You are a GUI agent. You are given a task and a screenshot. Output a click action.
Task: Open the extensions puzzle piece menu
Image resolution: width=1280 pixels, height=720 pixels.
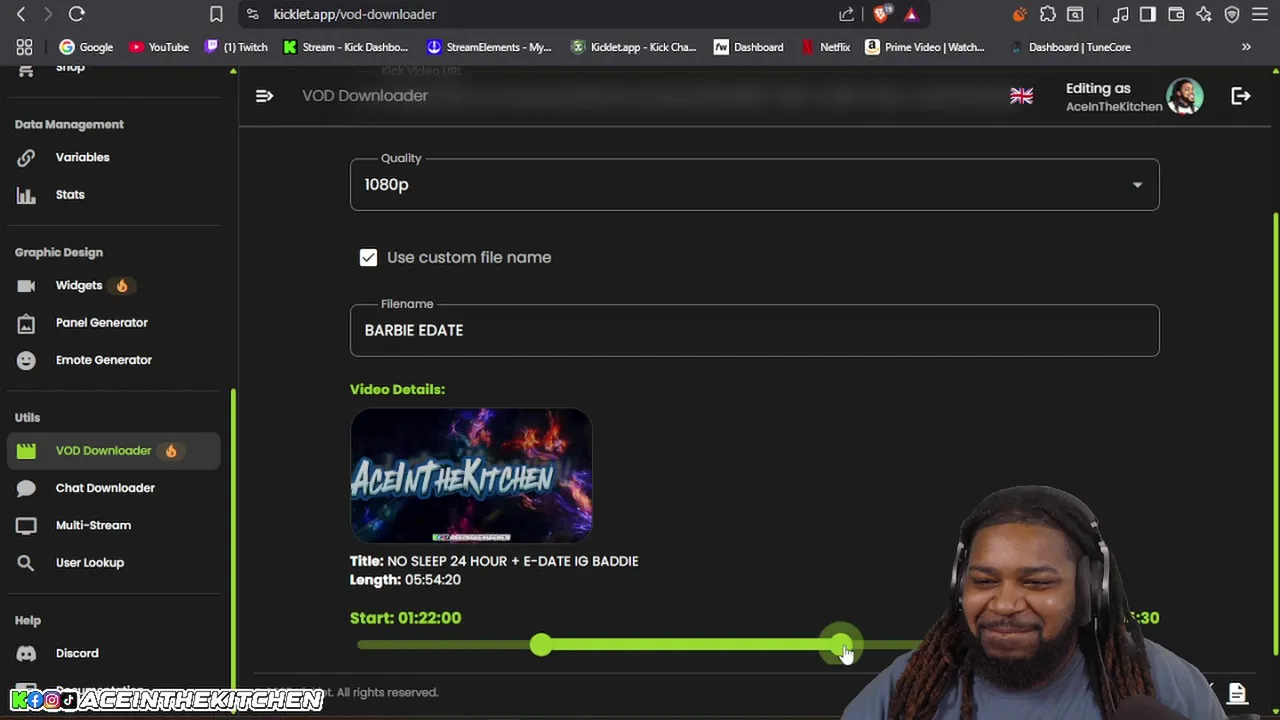[1047, 14]
